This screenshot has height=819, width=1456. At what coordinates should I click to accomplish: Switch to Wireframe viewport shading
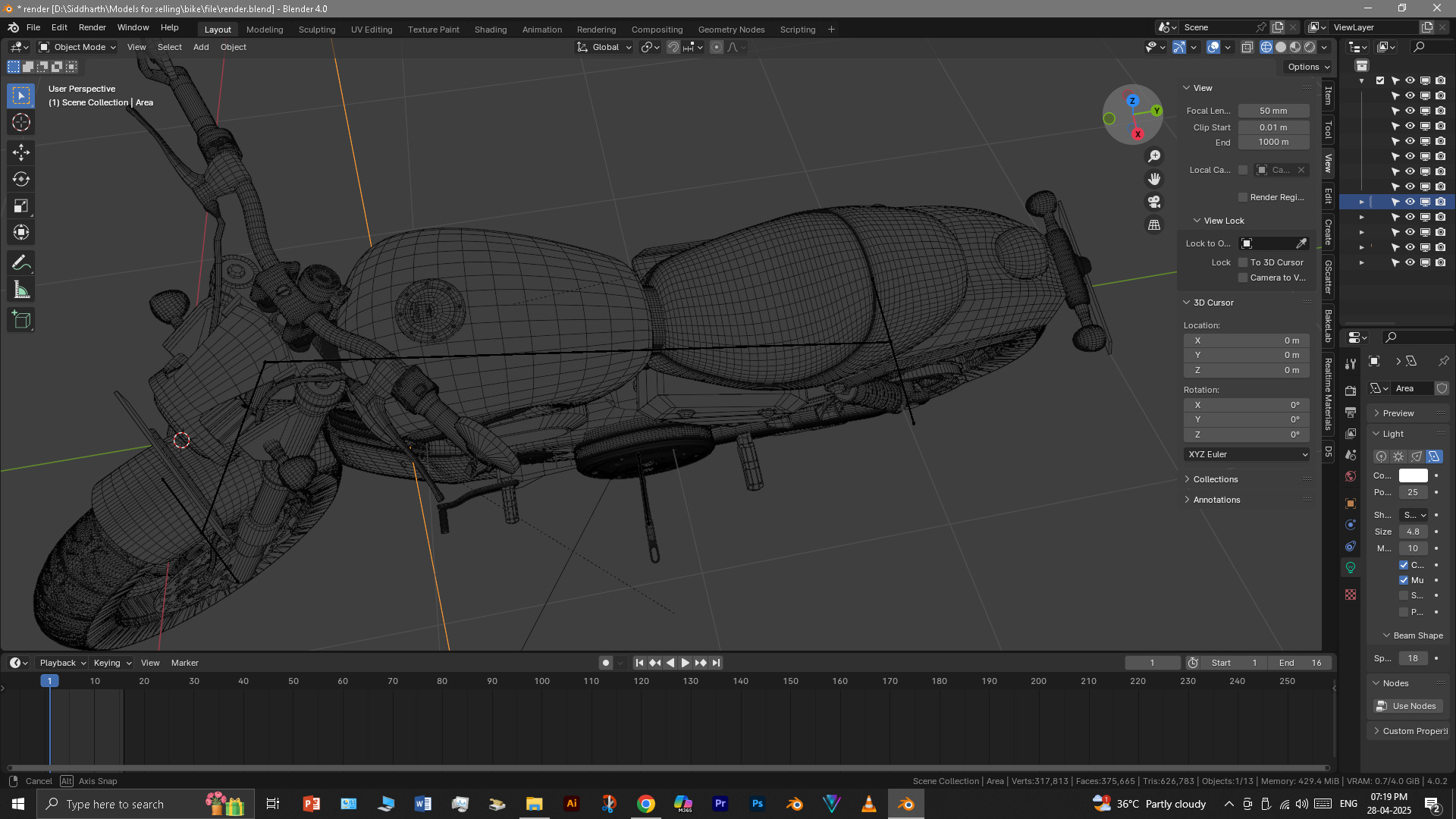pyautogui.click(x=1266, y=47)
